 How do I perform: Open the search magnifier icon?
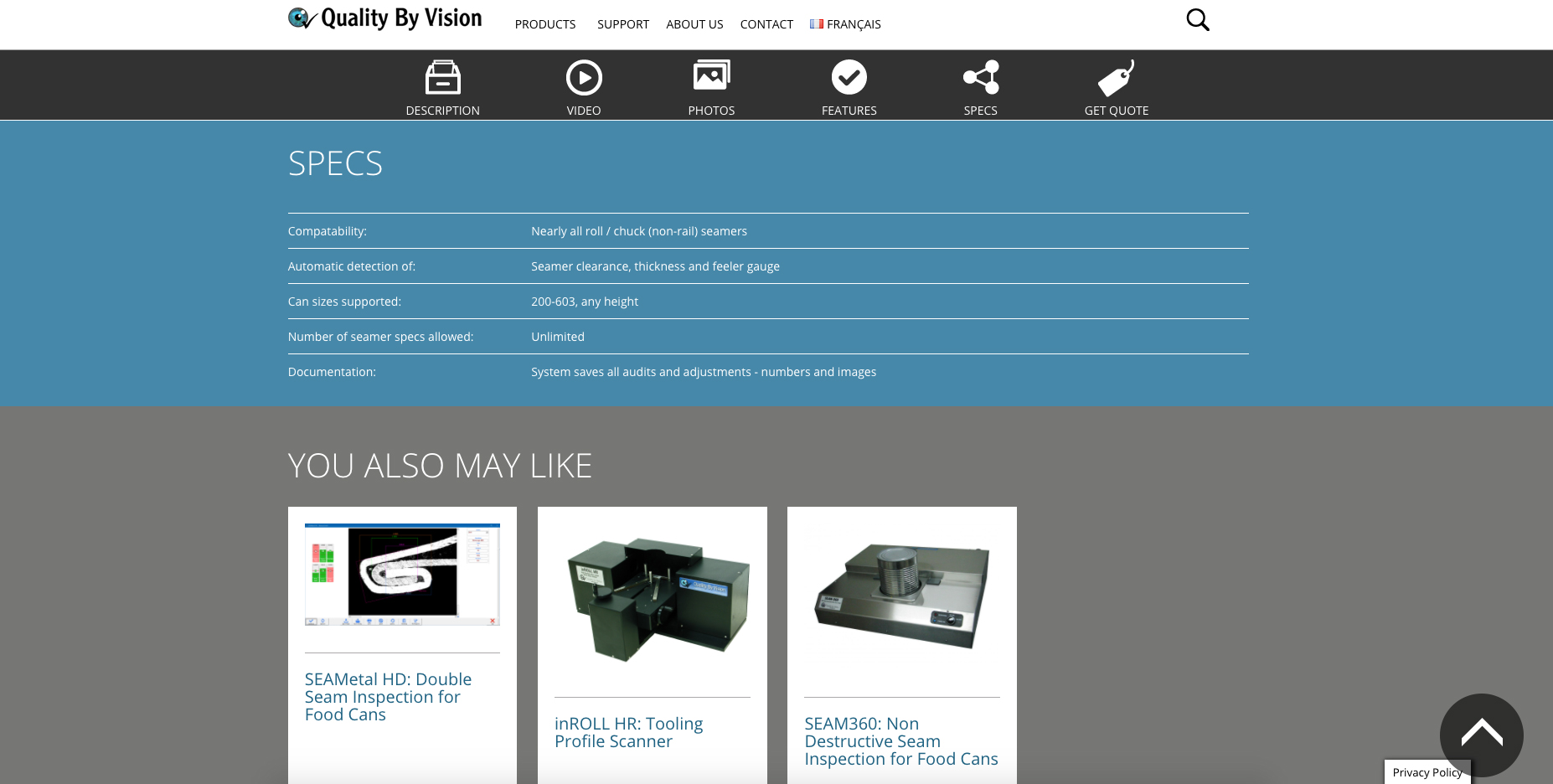1198,20
